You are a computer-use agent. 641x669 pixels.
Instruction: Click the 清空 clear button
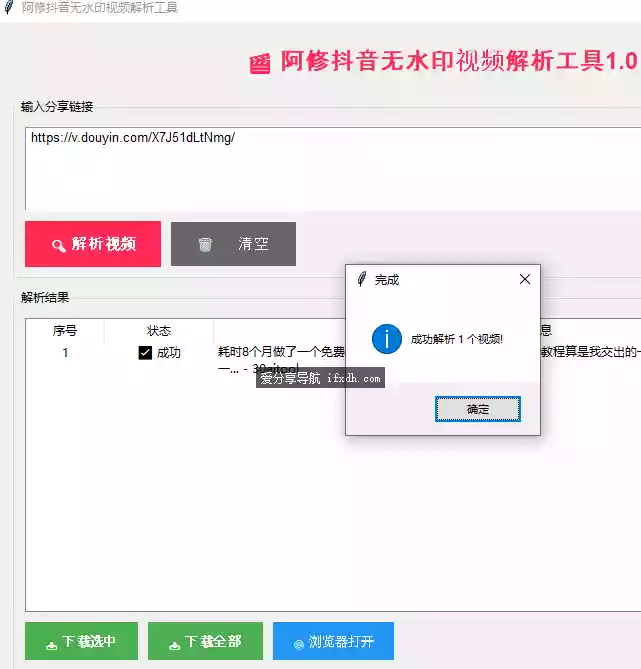pyautogui.click(x=233, y=244)
